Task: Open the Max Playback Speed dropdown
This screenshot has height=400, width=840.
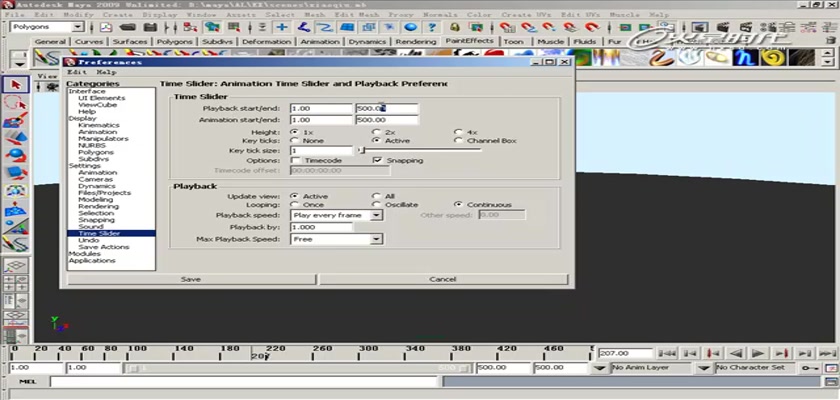Action: 377,239
